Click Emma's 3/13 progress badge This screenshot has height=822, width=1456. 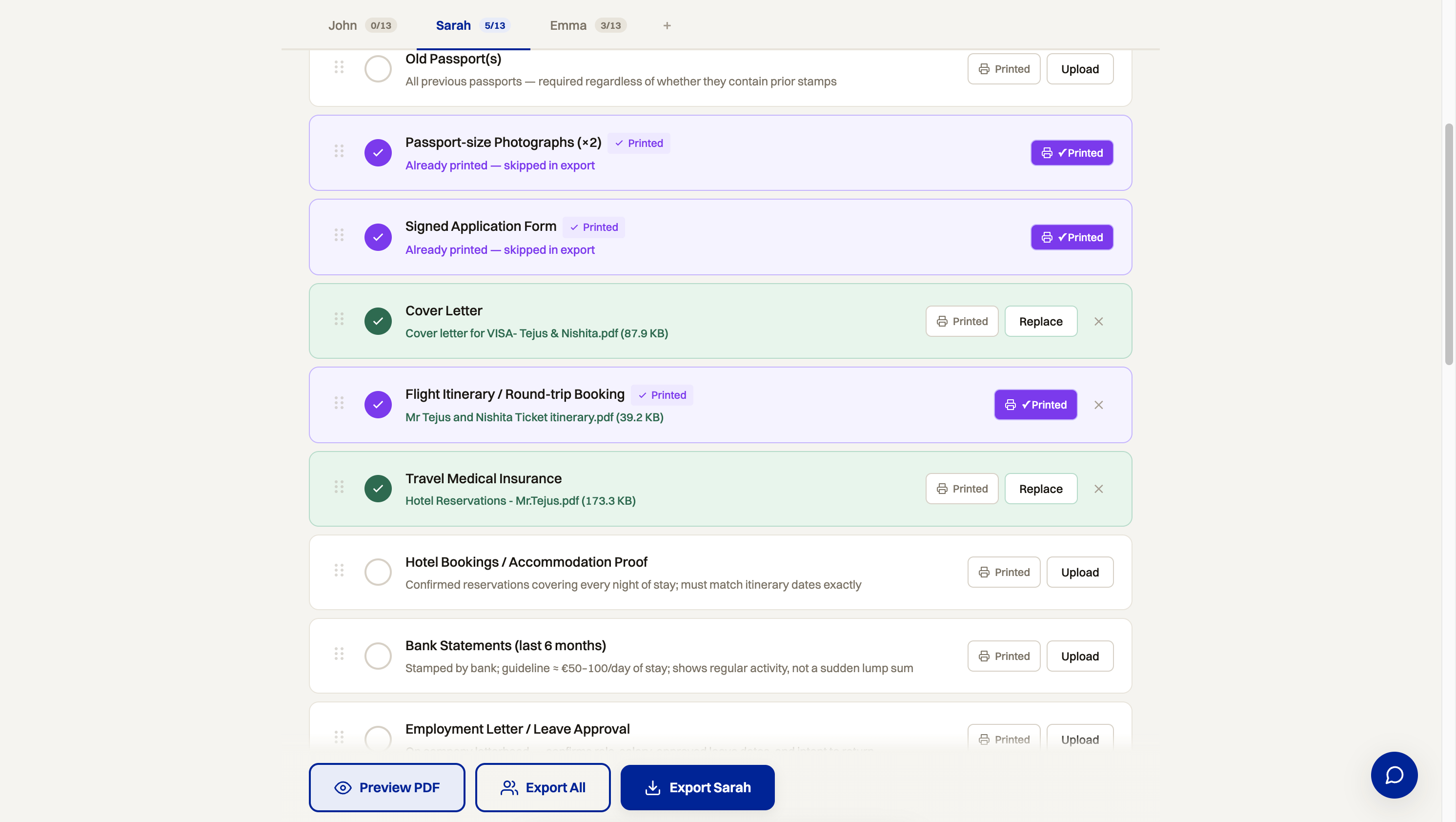[610, 25]
